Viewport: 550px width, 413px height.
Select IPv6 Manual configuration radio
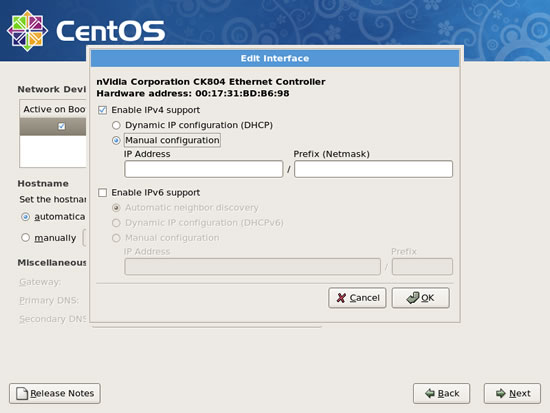point(116,238)
